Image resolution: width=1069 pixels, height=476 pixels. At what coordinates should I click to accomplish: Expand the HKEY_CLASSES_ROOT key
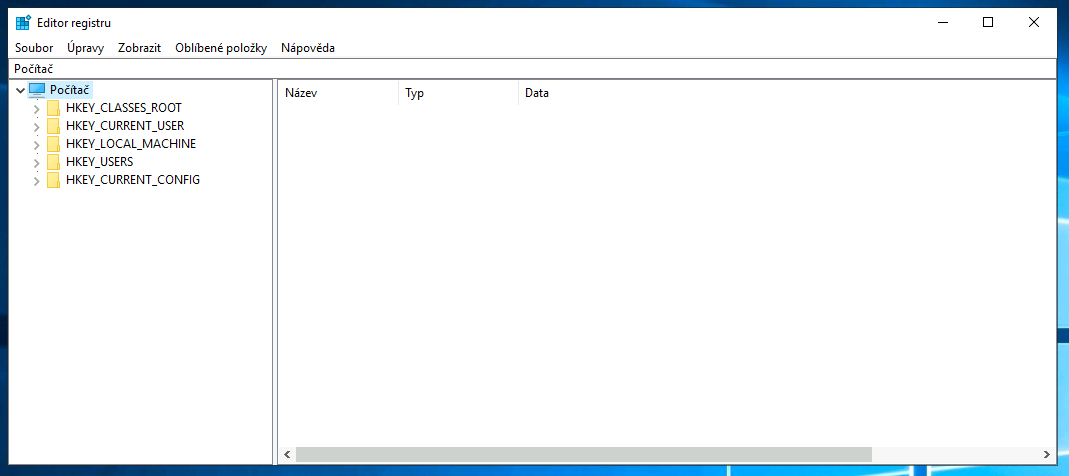point(37,108)
